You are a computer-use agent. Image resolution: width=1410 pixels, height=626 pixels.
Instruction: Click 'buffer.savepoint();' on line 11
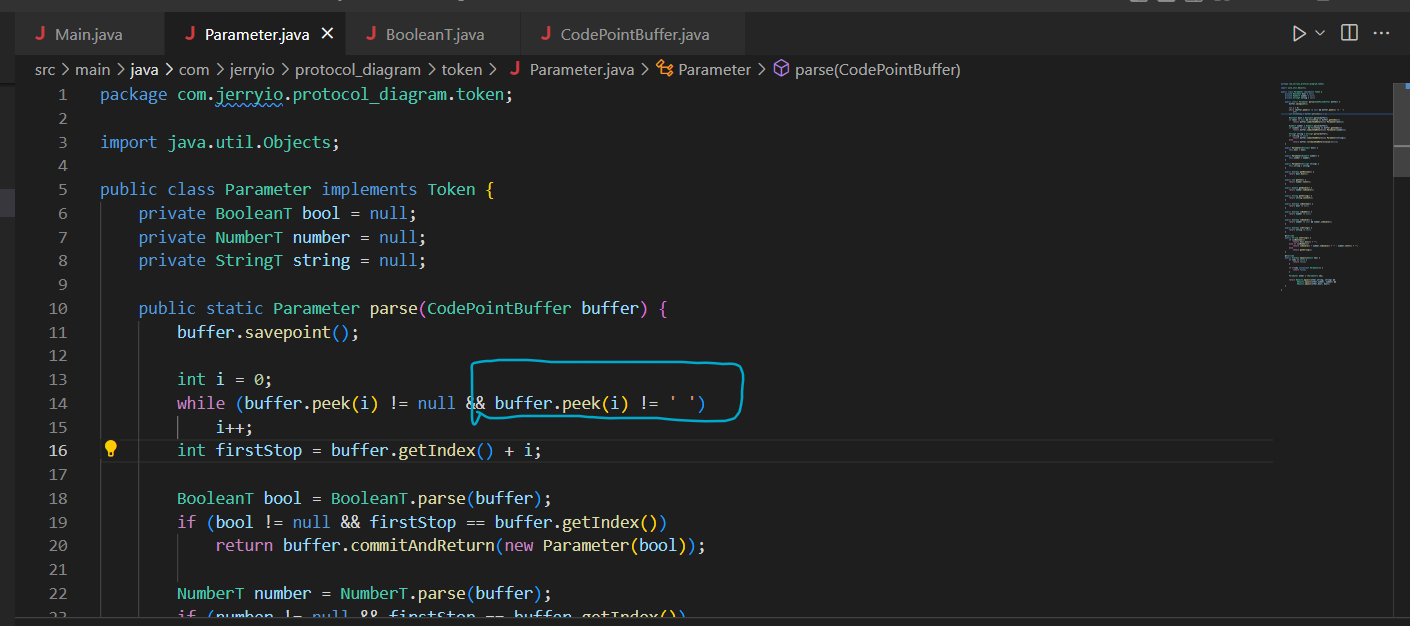(268, 332)
